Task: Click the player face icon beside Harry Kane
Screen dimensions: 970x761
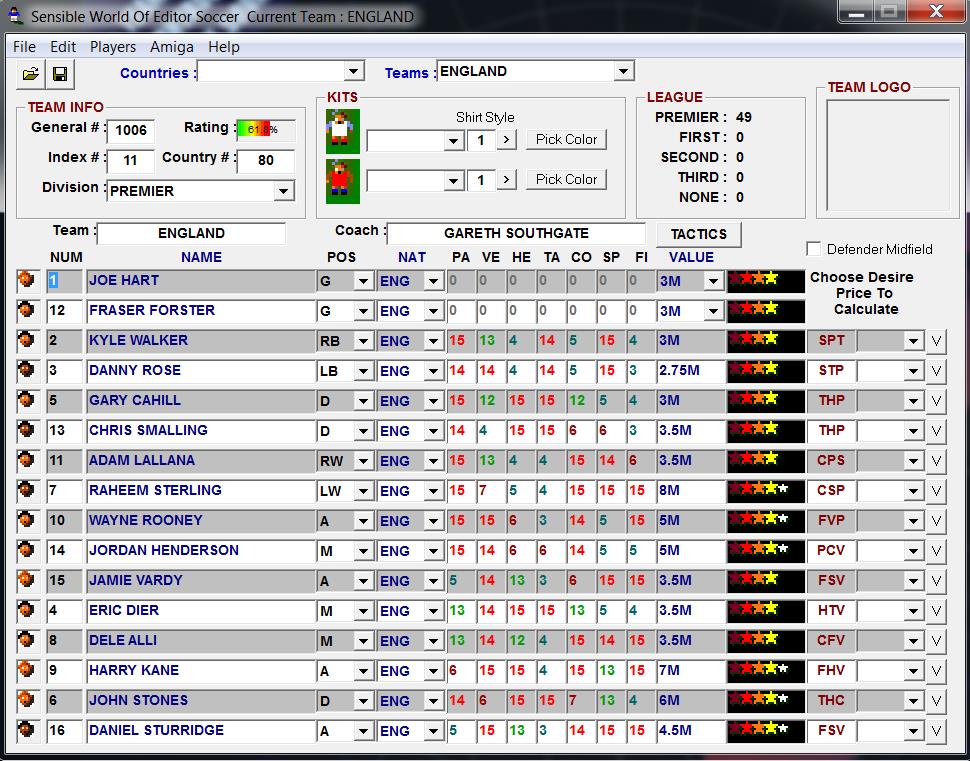Action: tap(27, 671)
